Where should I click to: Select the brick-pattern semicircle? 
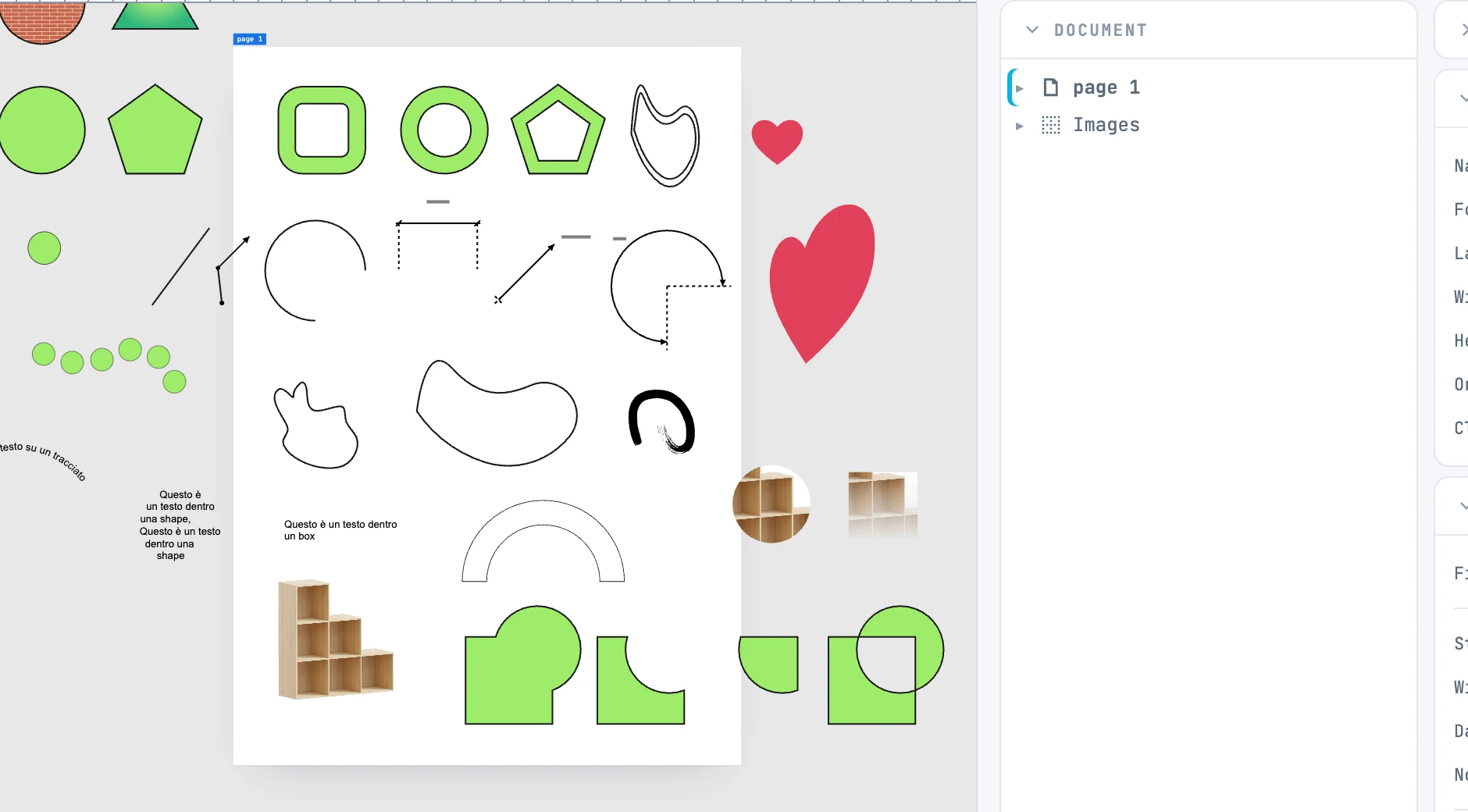point(42,22)
